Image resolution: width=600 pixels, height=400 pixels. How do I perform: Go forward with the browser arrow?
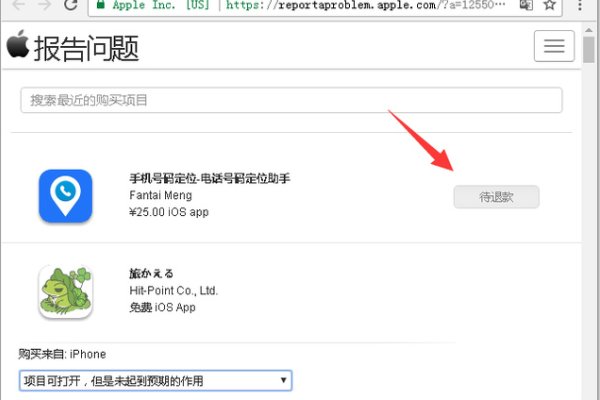tap(45, 5)
